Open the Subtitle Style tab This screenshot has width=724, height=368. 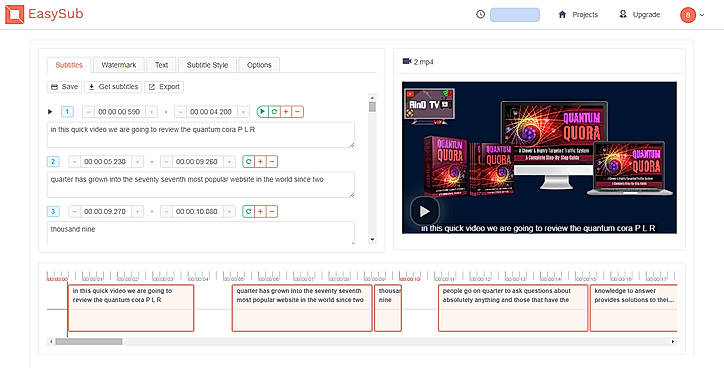(x=207, y=65)
